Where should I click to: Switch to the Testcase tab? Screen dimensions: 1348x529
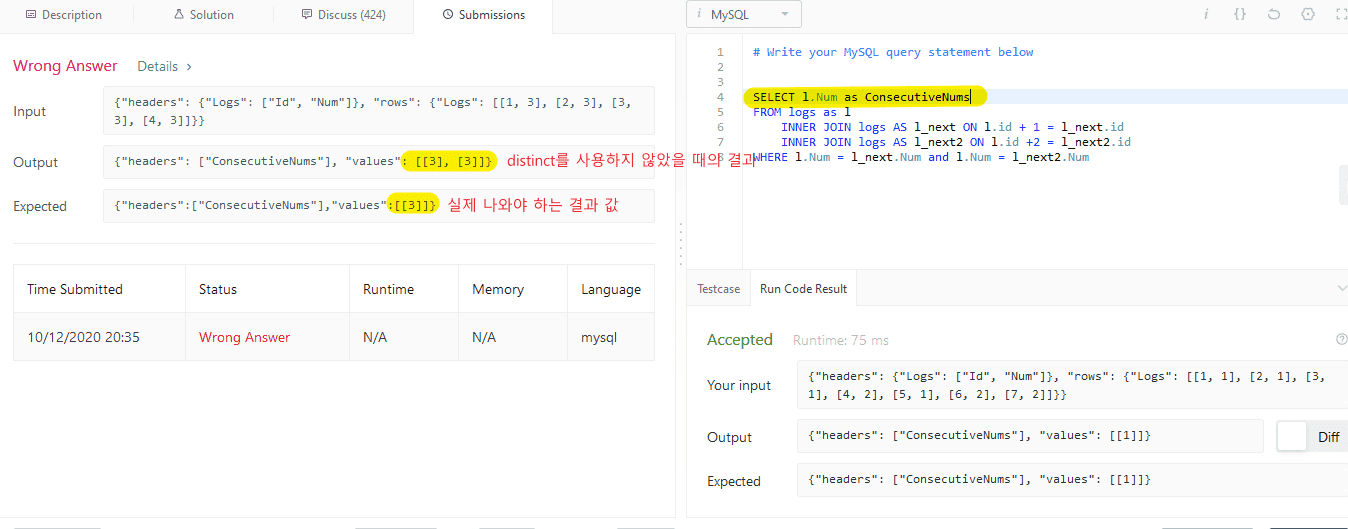tap(718, 289)
